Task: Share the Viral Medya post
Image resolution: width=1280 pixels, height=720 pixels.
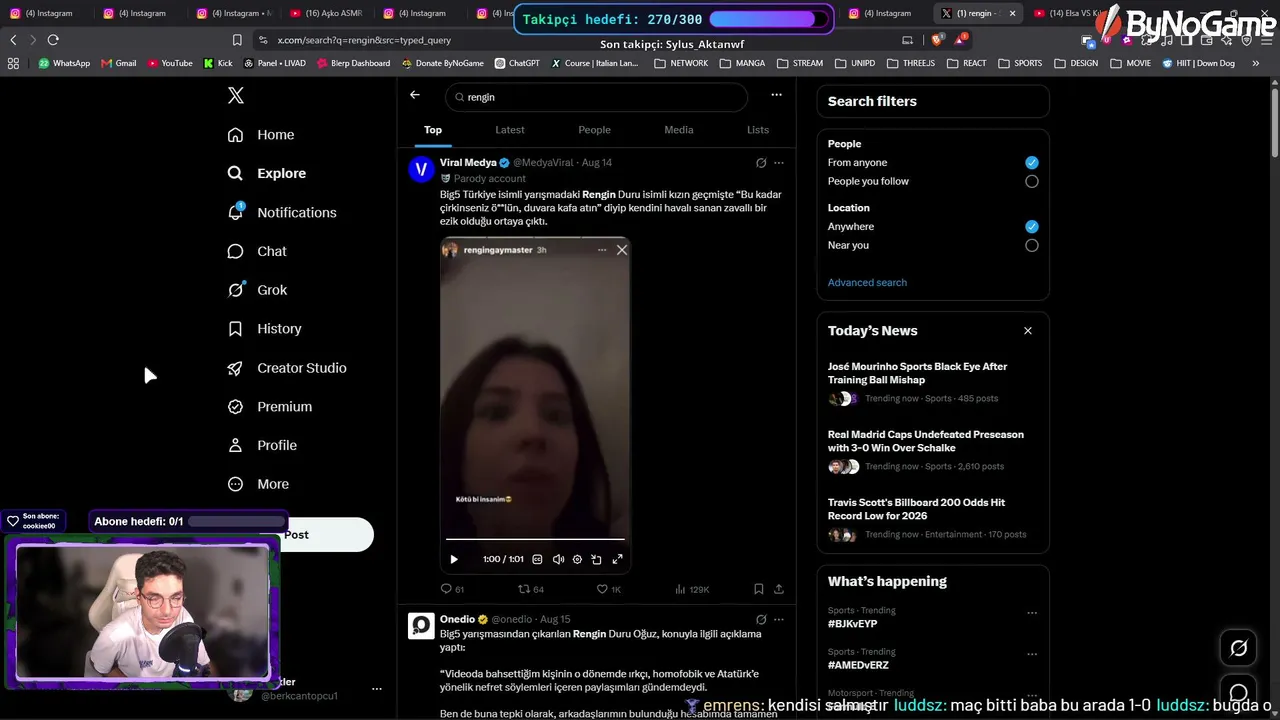Action: 779,589
